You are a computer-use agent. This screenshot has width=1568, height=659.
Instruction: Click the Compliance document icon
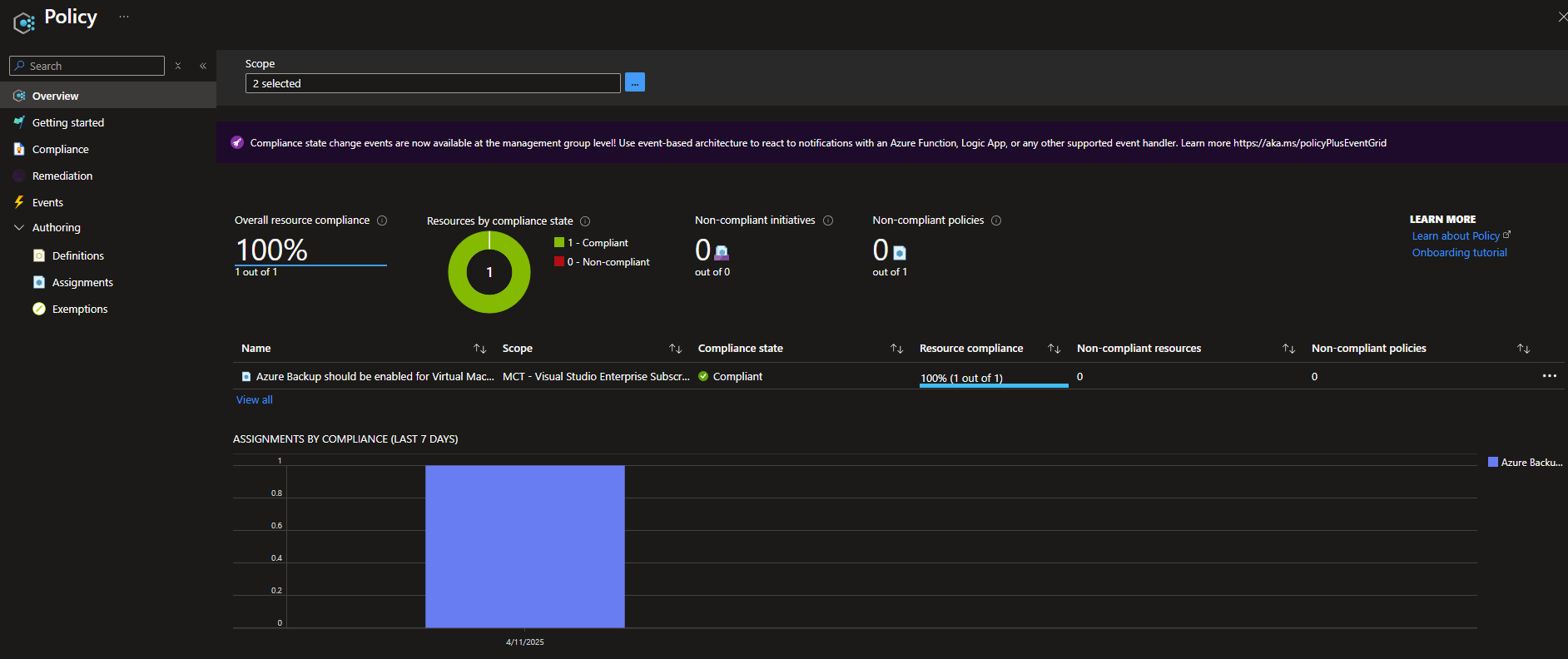point(19,149)
